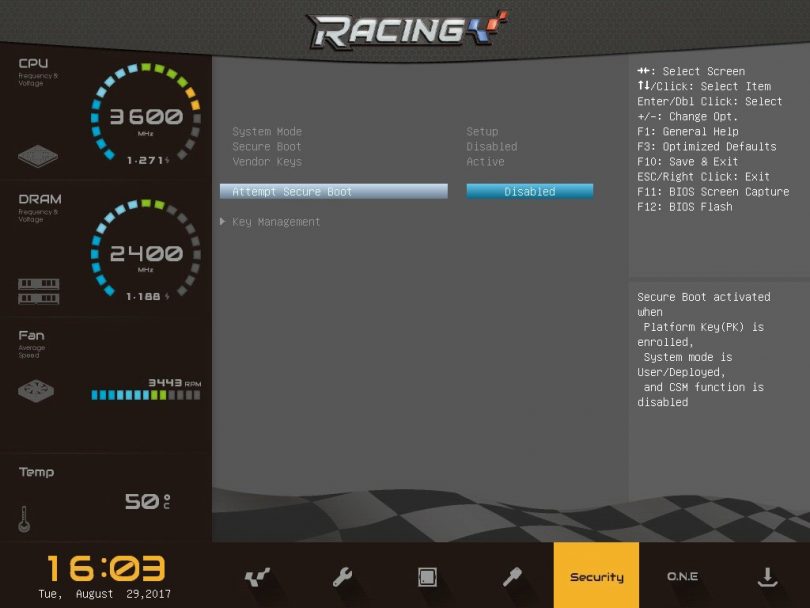Expand the Key Management submenu
810x608 pixels.
[276, 222]
